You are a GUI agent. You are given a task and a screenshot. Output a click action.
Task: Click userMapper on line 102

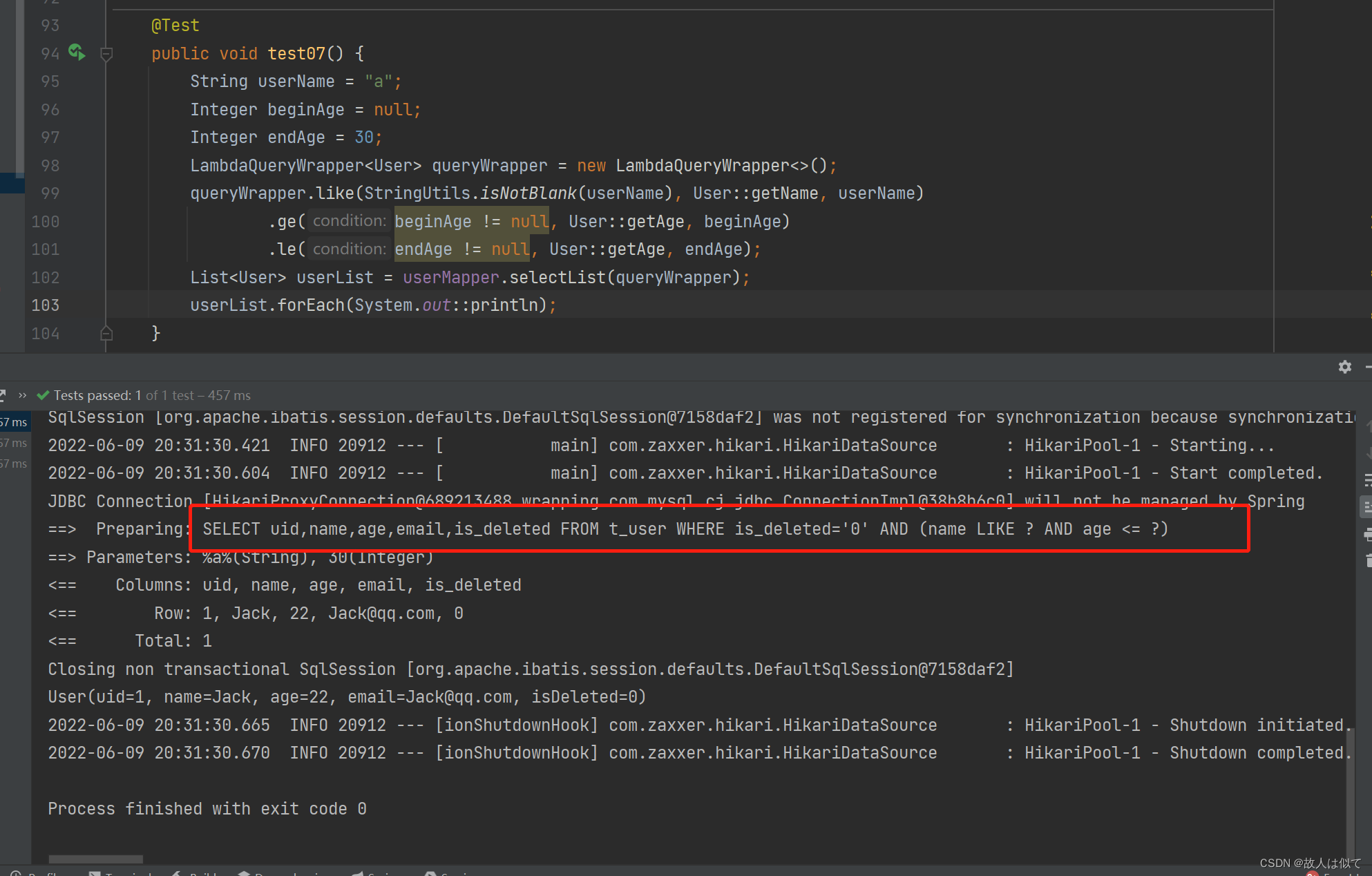pos(450,278)
